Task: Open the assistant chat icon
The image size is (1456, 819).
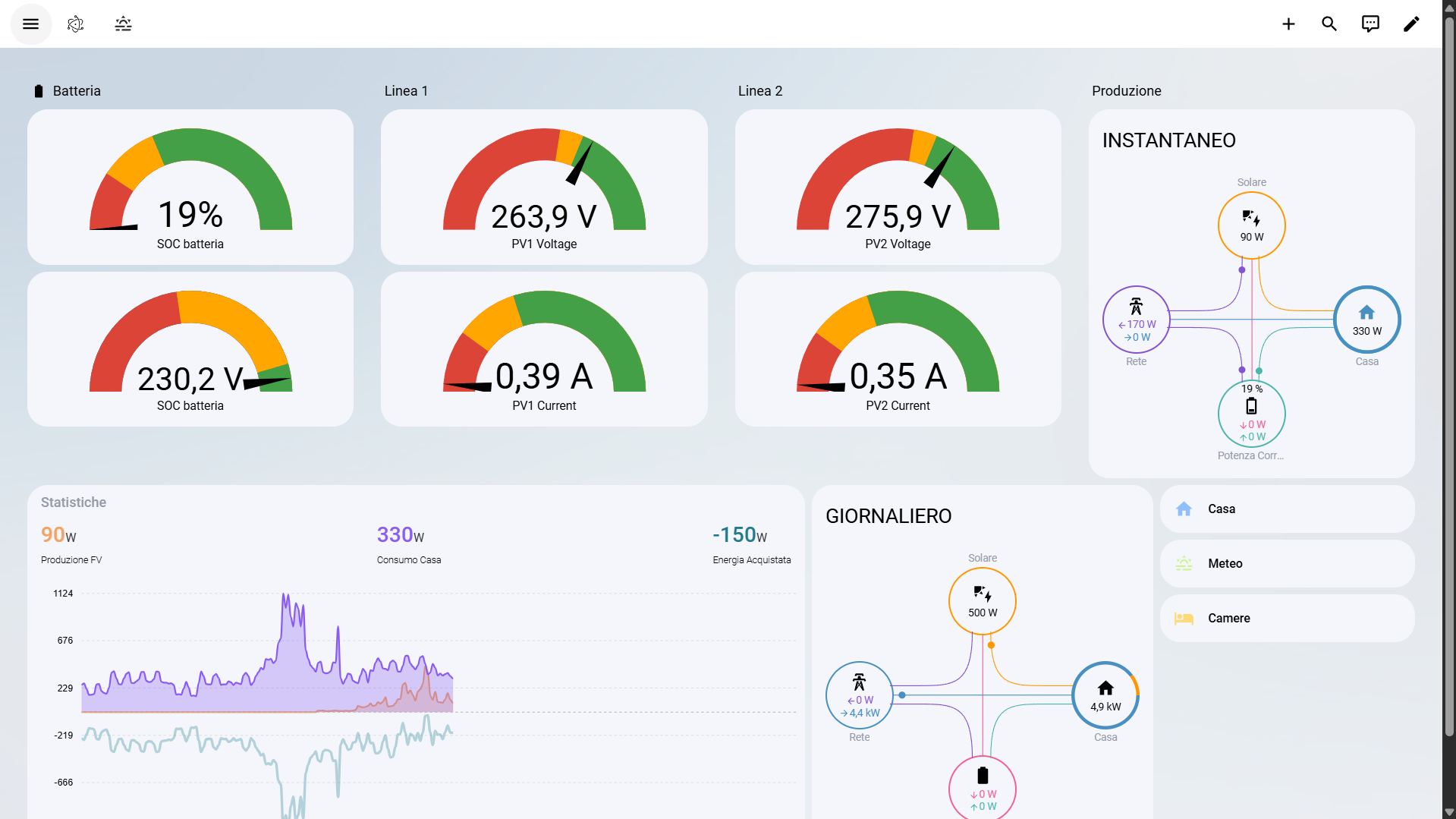Action: click(1370, 24)
